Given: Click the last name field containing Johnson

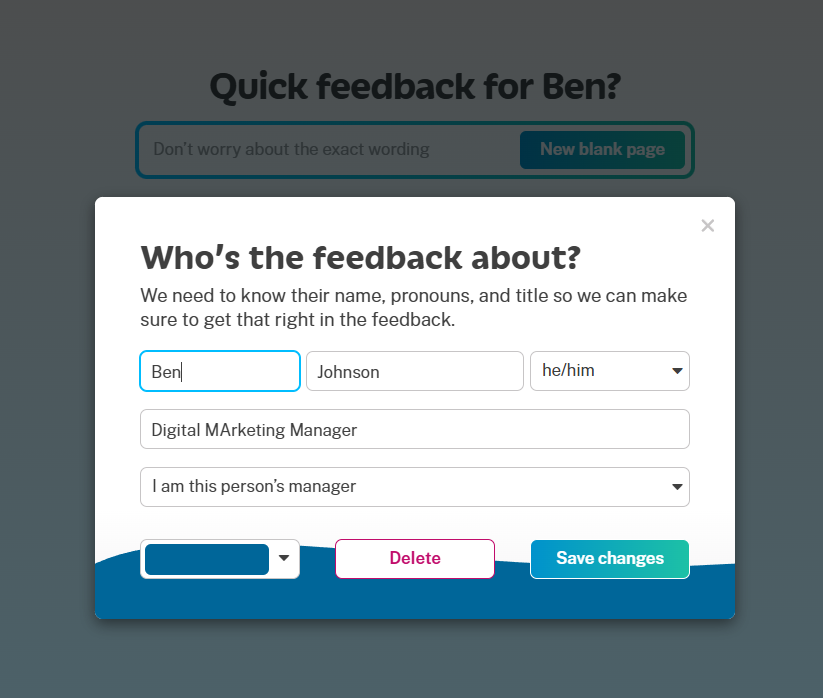Looking at the screenshot, I should [414, 371].
